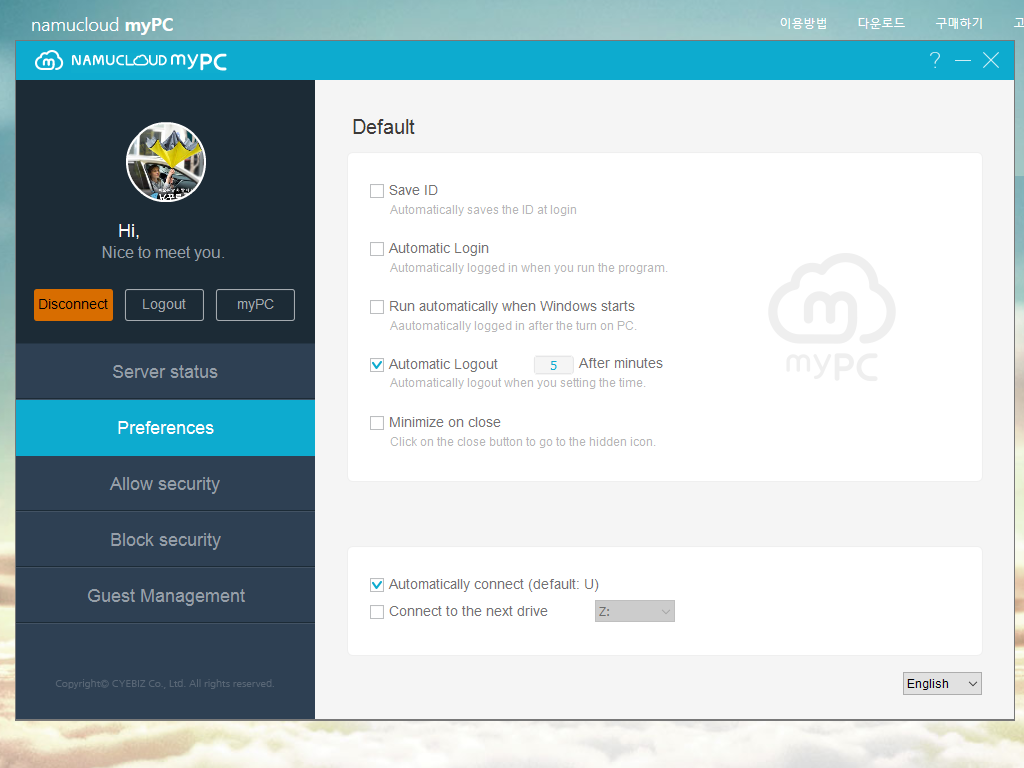
Task: Open the Guest Management section
Action: pyautogui.click(x=165, y=596)
